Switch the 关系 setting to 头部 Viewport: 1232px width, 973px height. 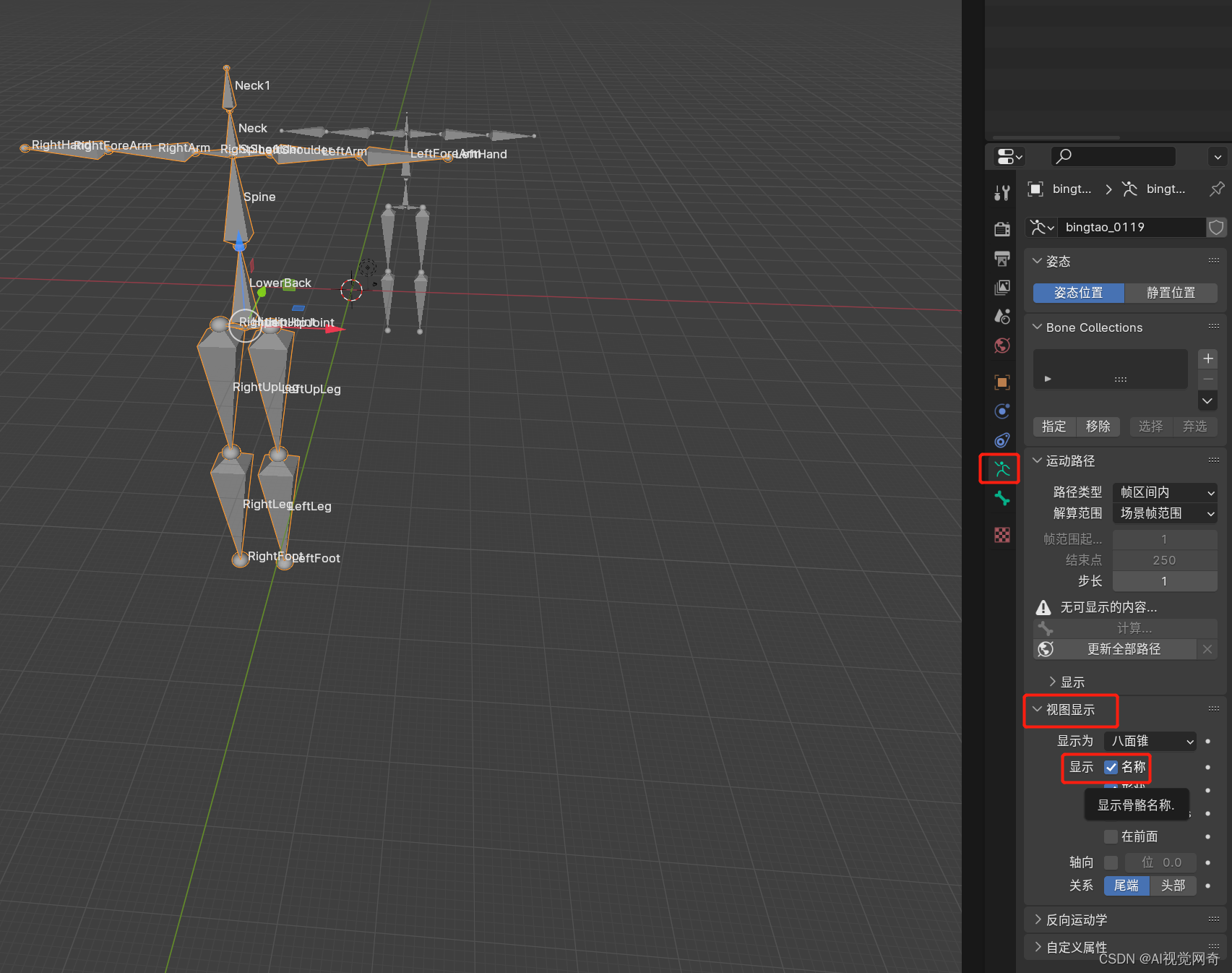click(1173, 886)
